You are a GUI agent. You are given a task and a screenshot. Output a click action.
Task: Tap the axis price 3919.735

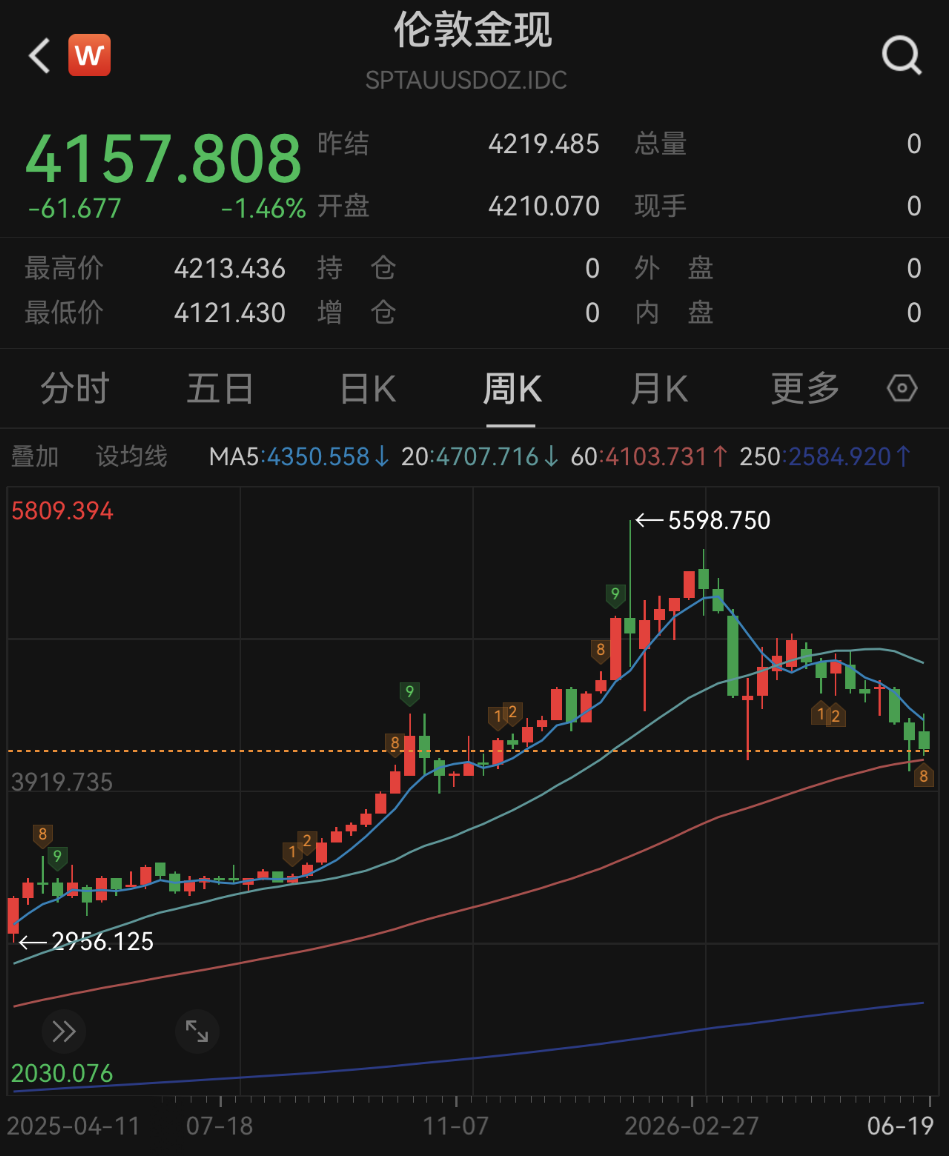click(x=62, y=781)
